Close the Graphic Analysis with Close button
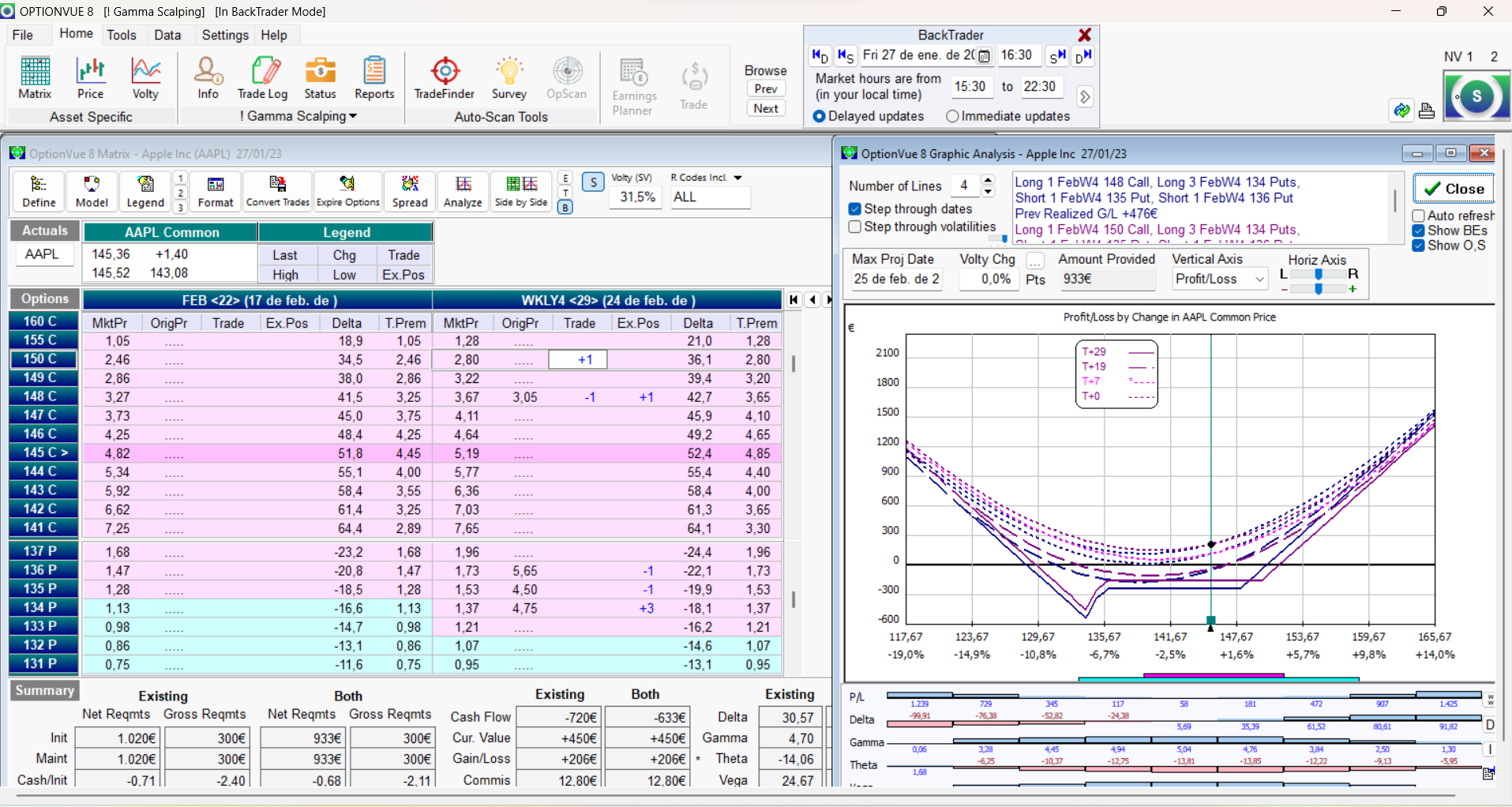Image resolution: width=1512 pixels, height=807 pixels. (x=1454, y=189)
